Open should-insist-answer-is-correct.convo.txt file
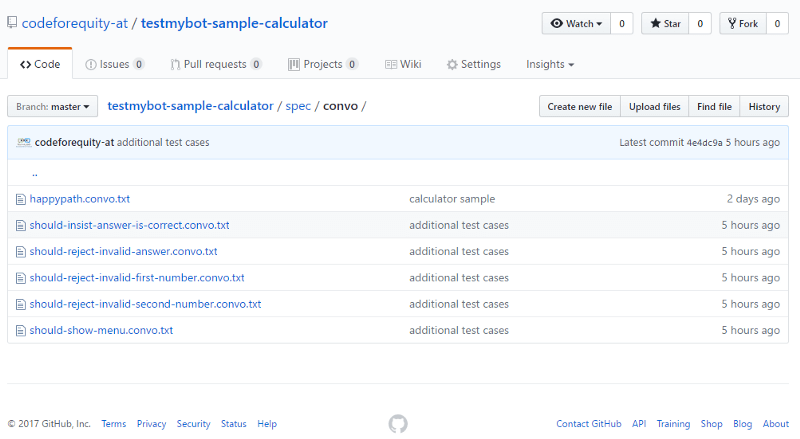The width and height of the screenshot is (800, 439). pos(130,225)
